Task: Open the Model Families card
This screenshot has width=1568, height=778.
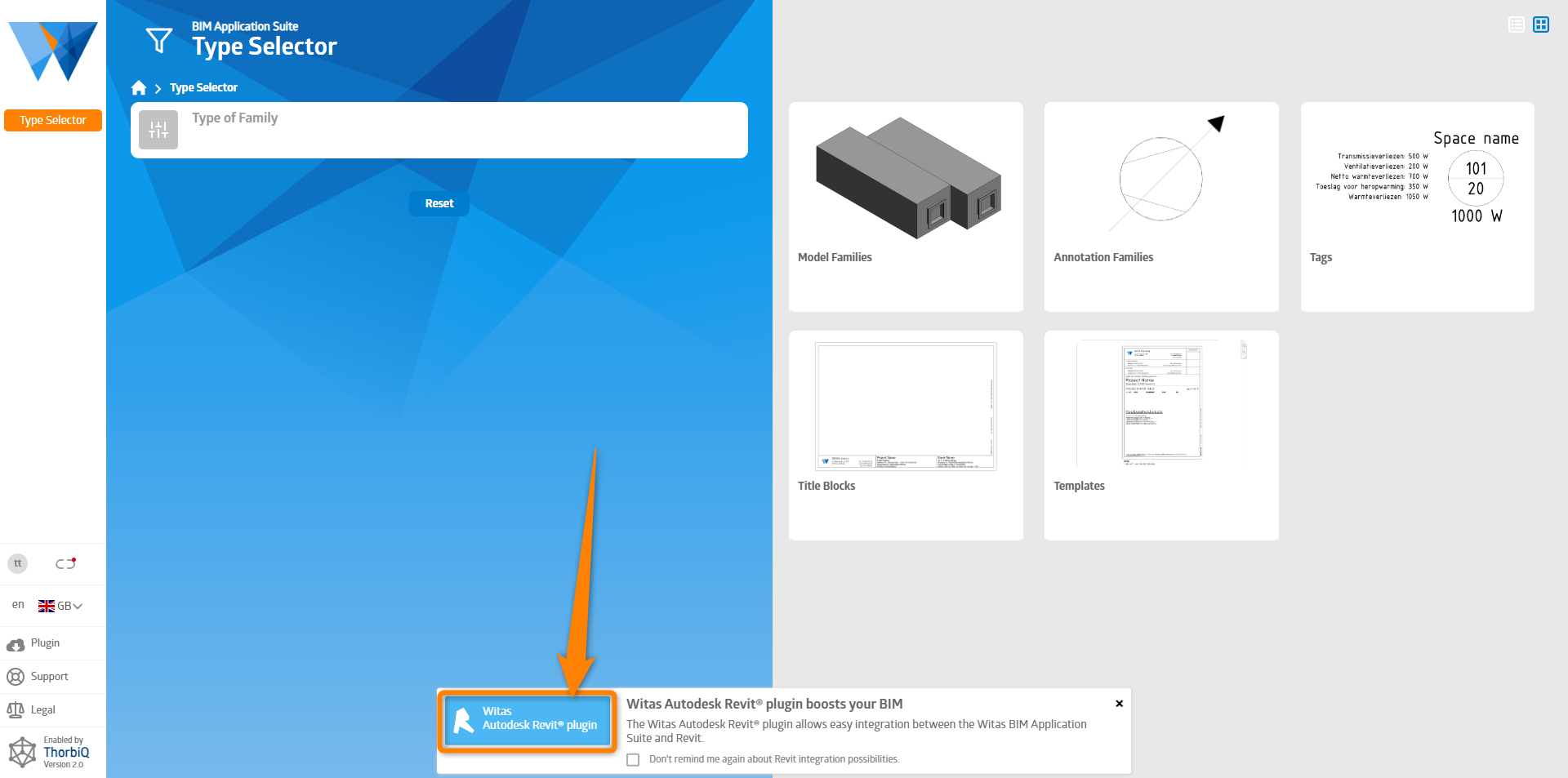Action: [x=906, y=207]
